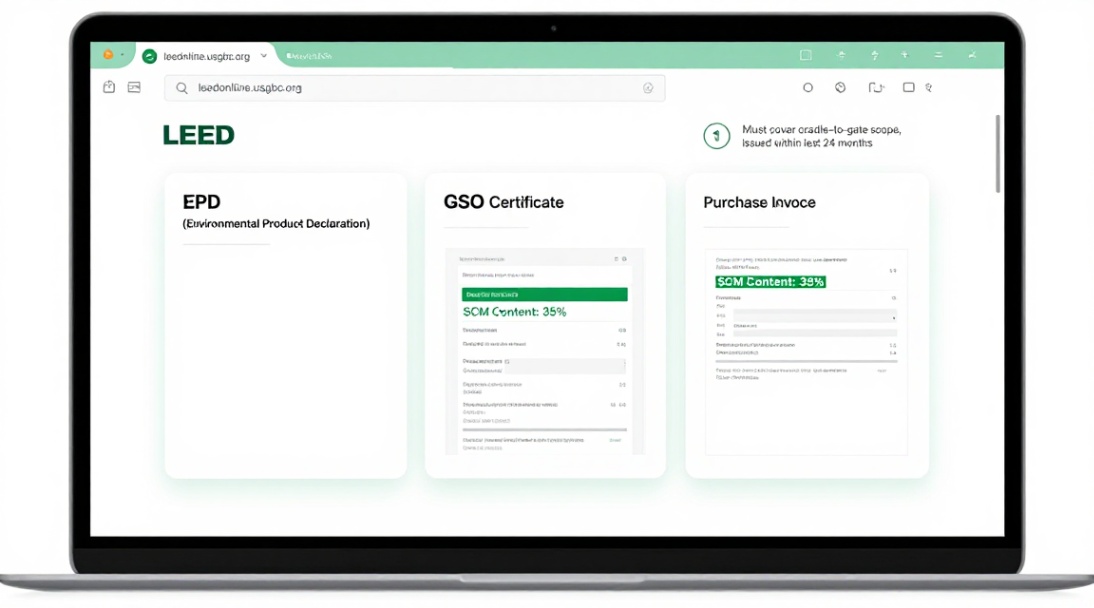Viewport: 1094px width, 608px height.
Task: Click the highlighted 'SCM Content: 35%' on the invoice
Action: 770,281
